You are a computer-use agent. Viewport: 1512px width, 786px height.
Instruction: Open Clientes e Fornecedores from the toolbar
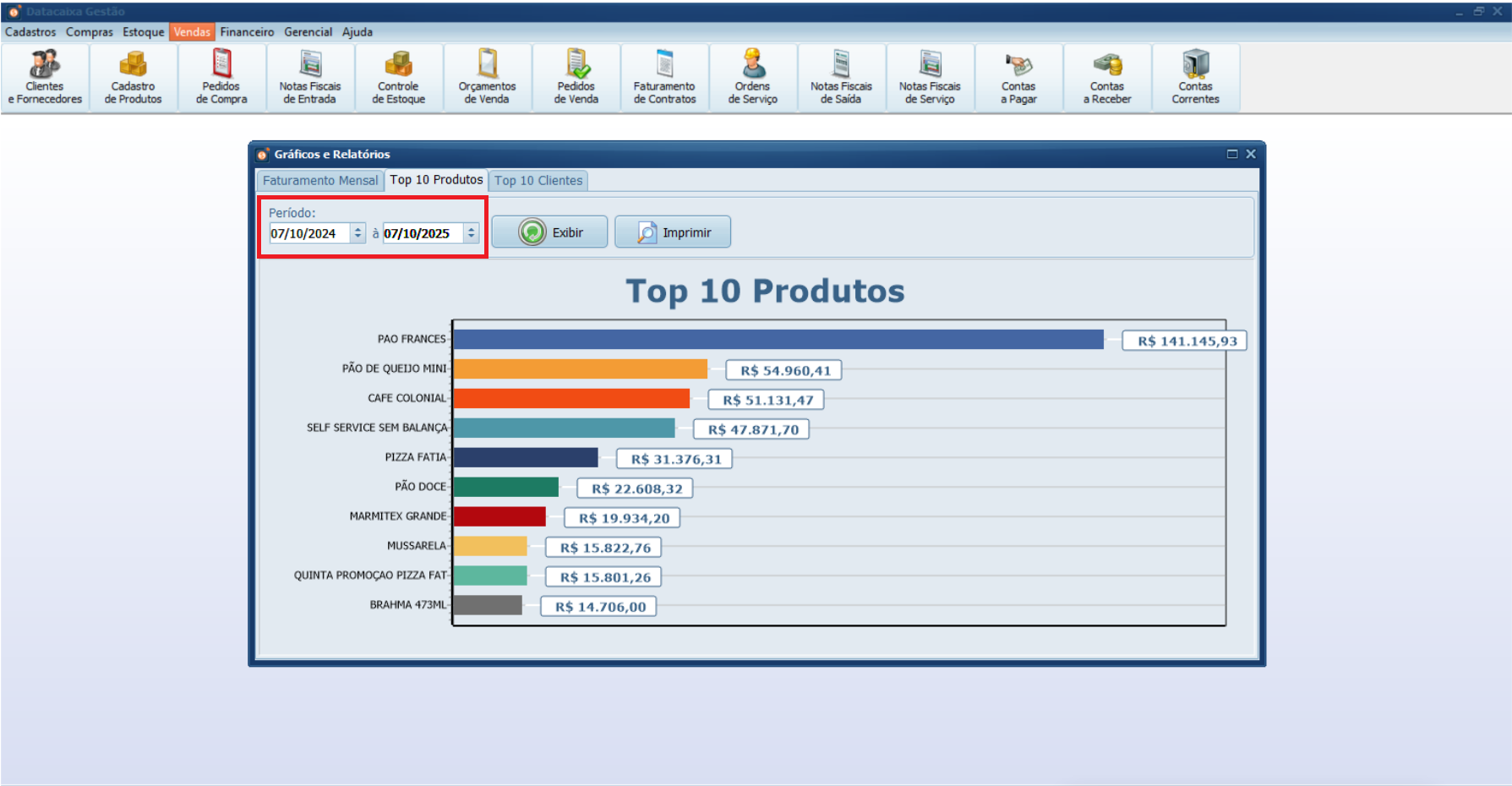tap(45, 77)
